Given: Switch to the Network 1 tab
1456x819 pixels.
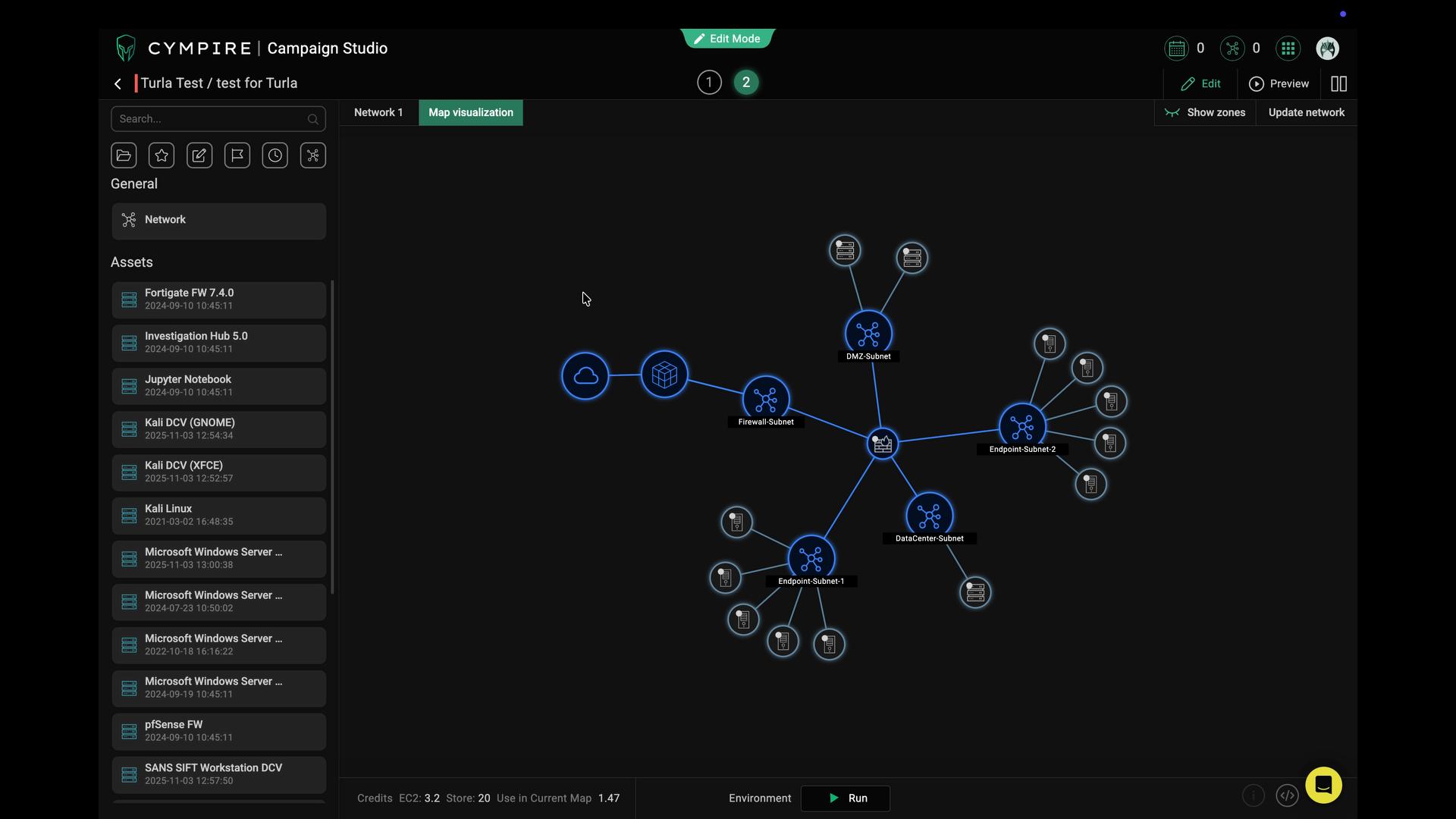Looking at the screenshot, I should 378,113.
